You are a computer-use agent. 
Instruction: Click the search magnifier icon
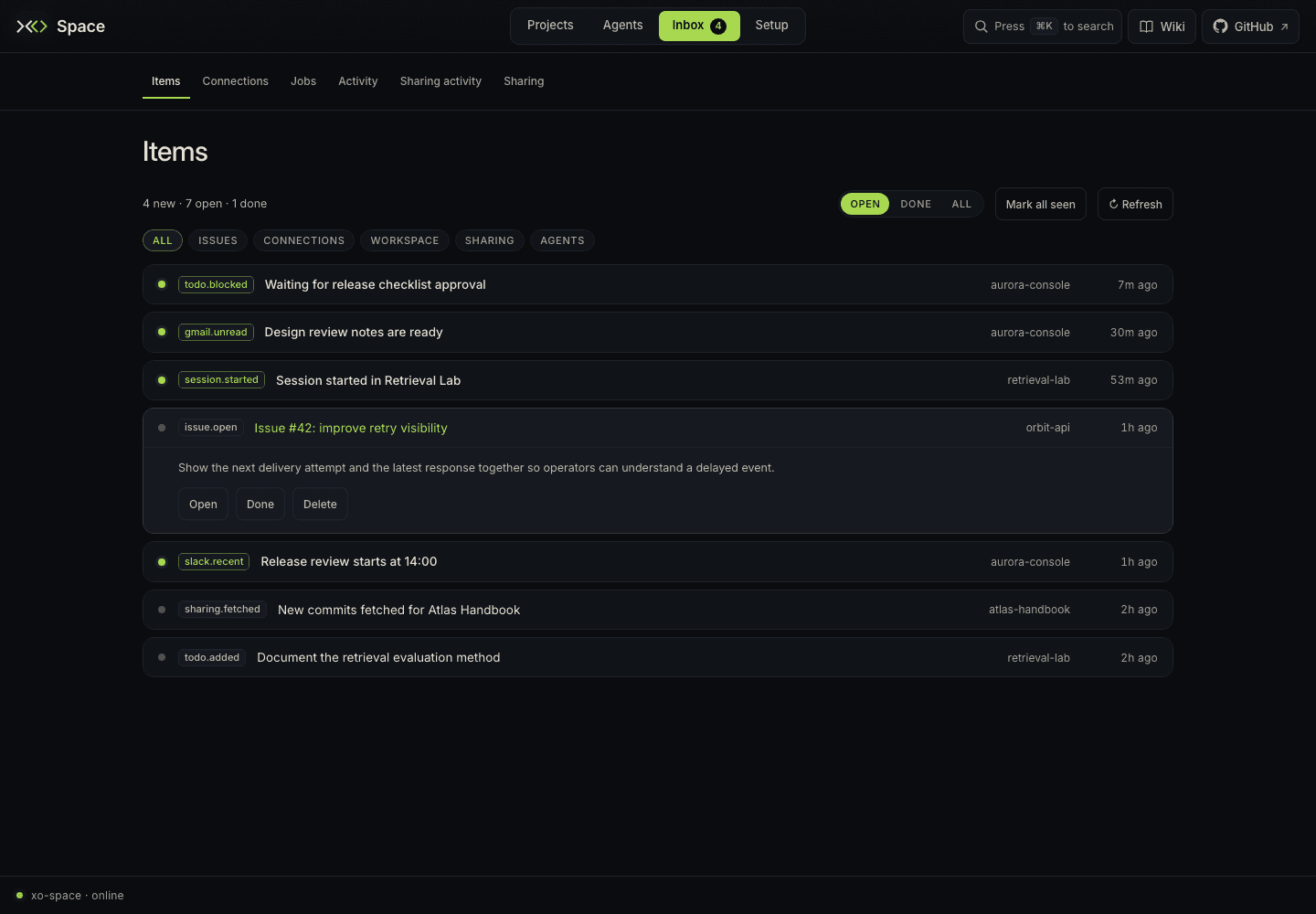pyautogui.click(x=982, y=27)
